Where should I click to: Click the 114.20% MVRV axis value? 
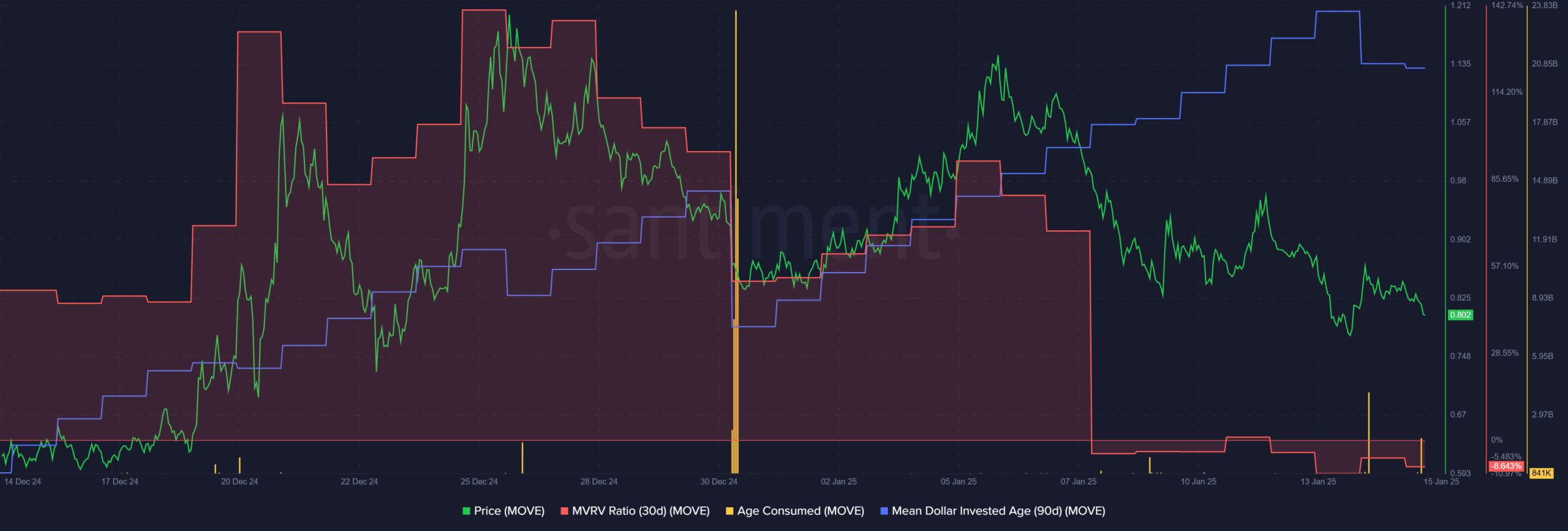pyautogui.click(x=1507, y=92)
